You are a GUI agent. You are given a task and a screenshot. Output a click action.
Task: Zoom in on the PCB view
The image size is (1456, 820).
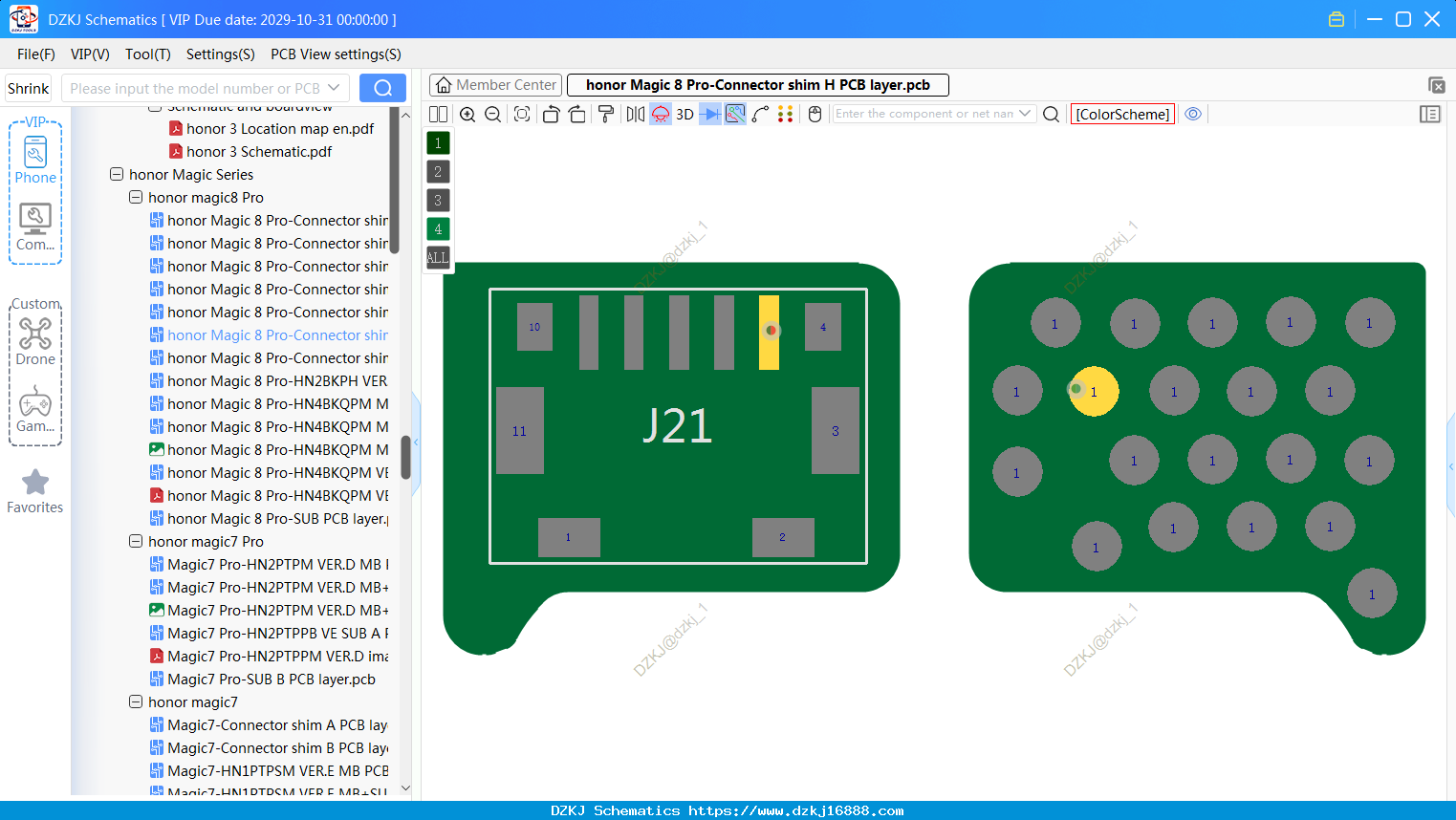467,114
